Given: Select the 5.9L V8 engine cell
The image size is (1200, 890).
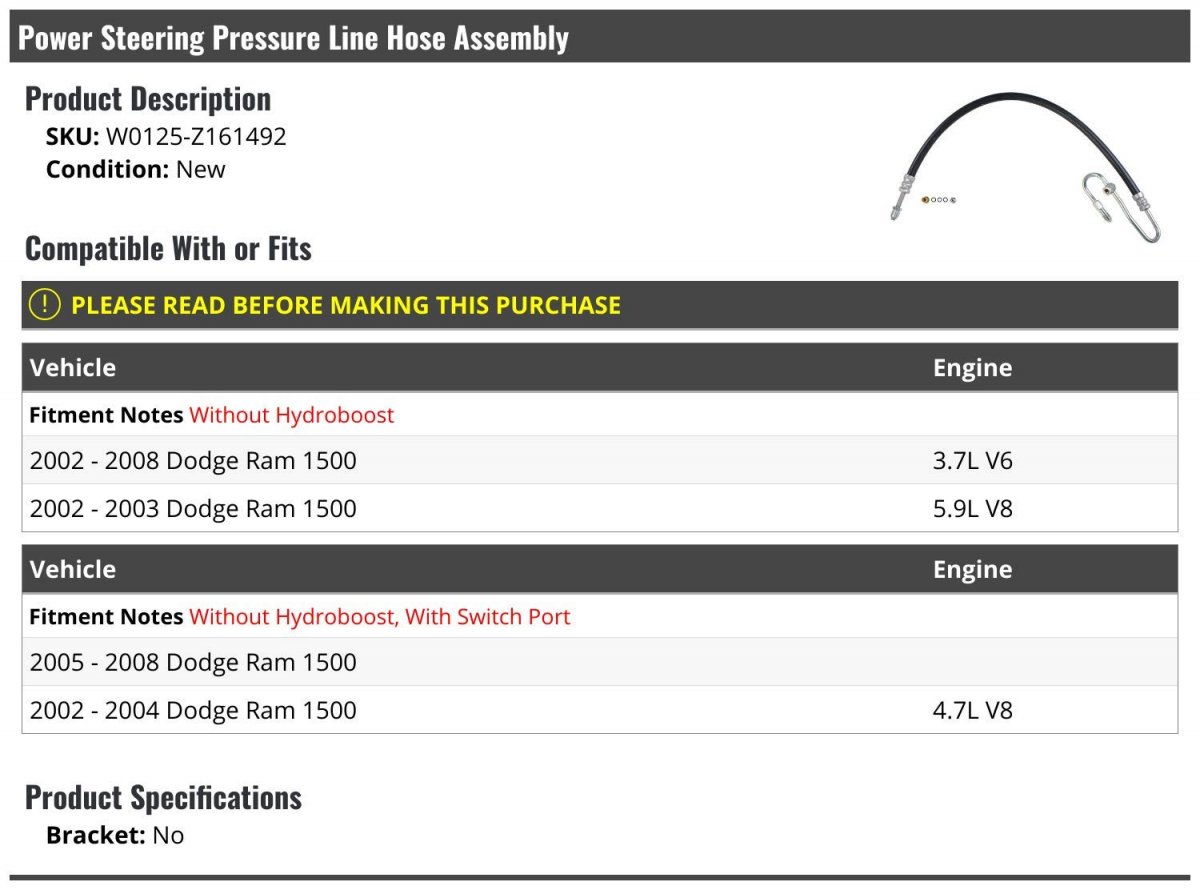Looking at the screenshot, I should click(973, 509).
